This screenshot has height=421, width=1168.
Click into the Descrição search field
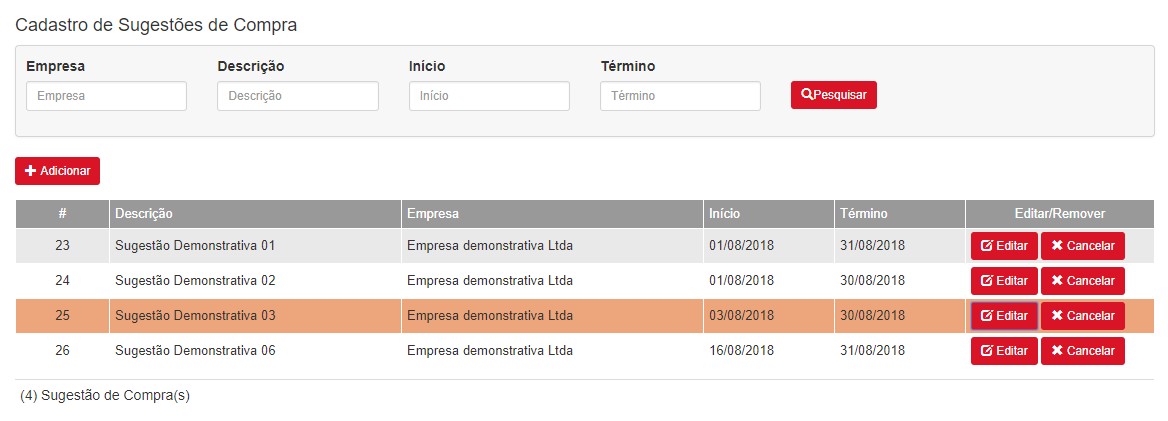click(297, 96)
